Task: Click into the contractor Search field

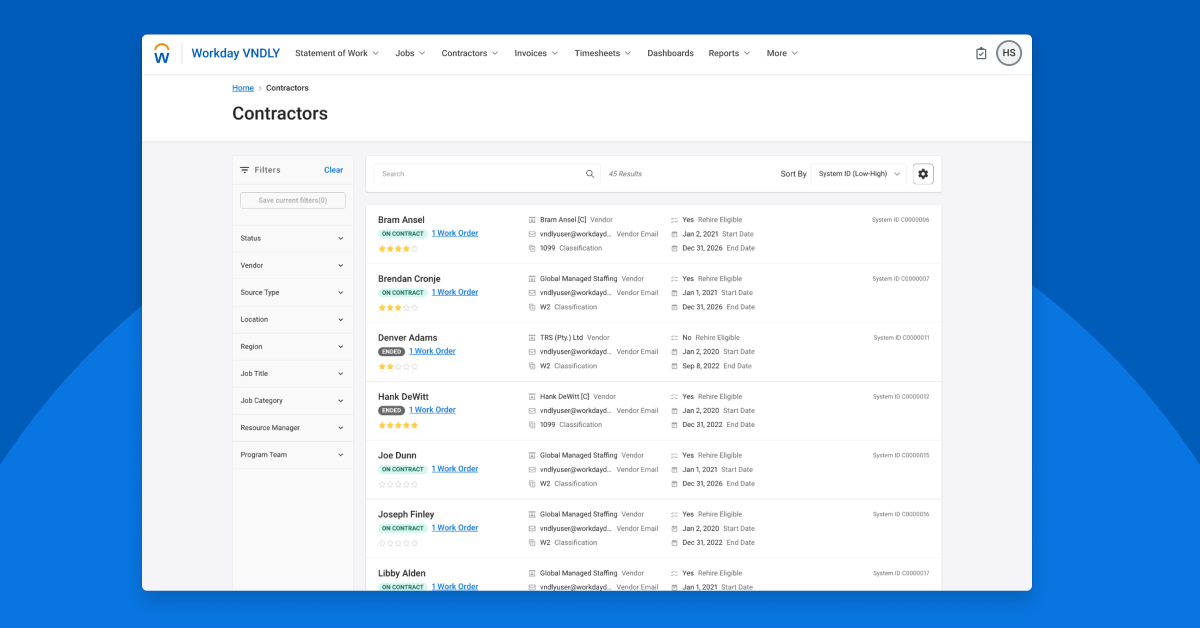Action: [480, 174]
